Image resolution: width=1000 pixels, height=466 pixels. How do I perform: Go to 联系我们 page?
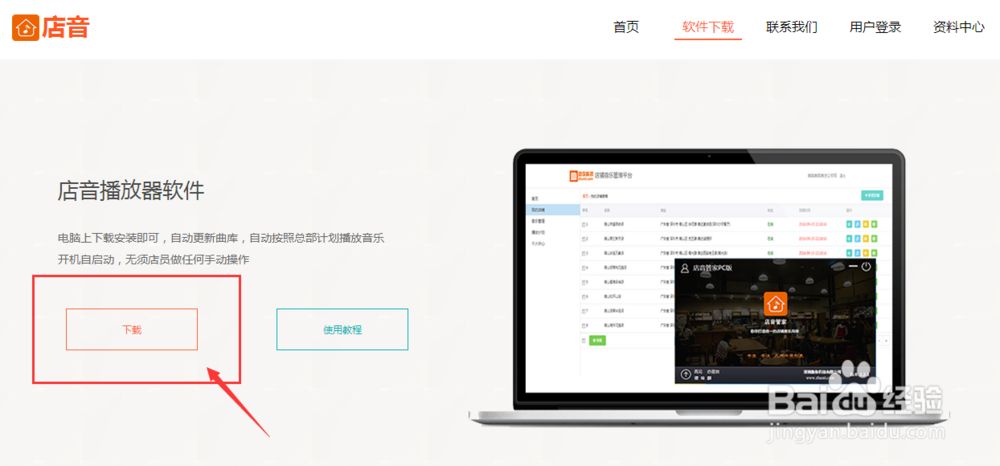tap(791, 27)
